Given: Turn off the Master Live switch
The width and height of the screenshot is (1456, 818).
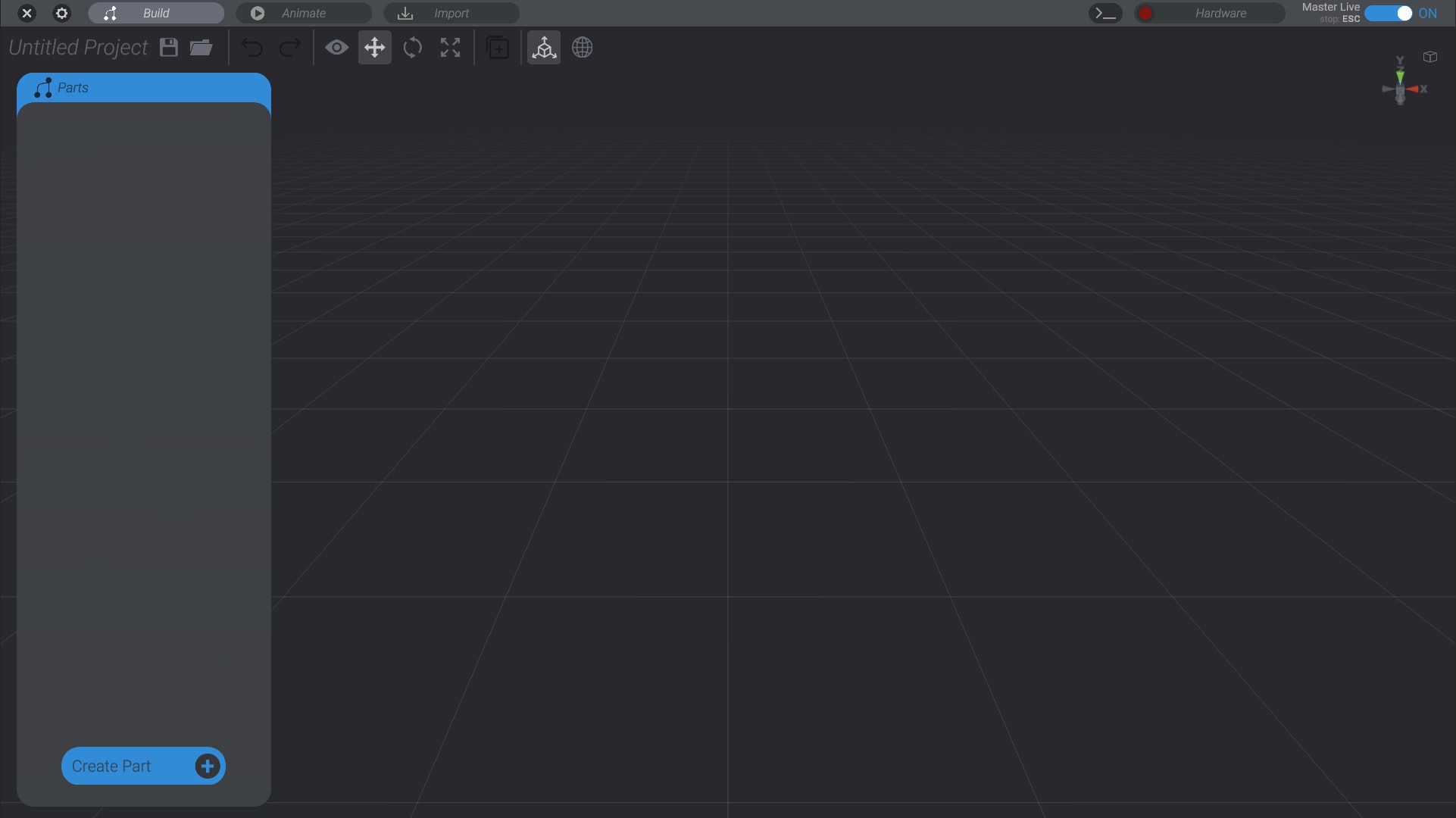Looking at the screenshot, I should pos(1389,13).
